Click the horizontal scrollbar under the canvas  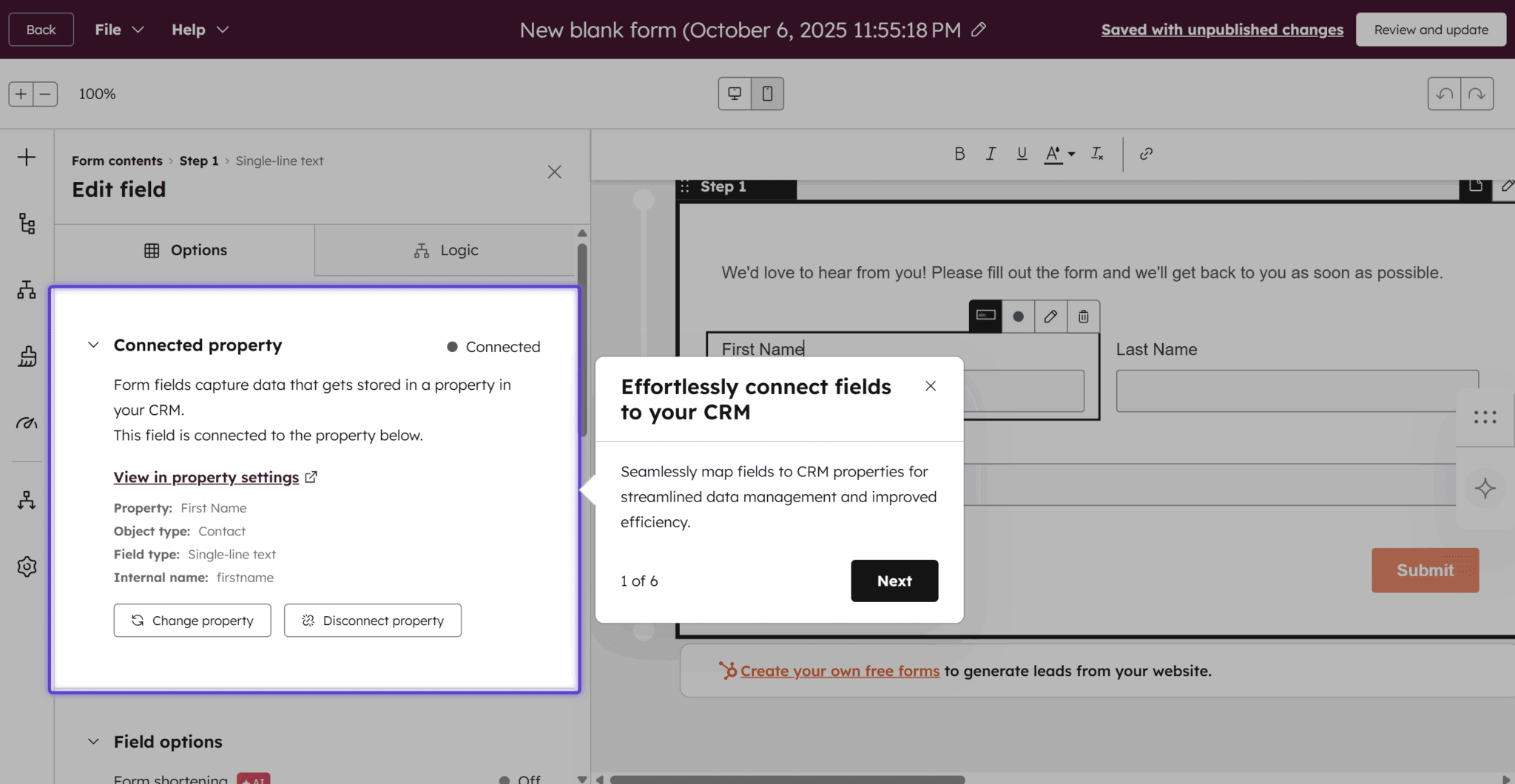click(787, 780)
